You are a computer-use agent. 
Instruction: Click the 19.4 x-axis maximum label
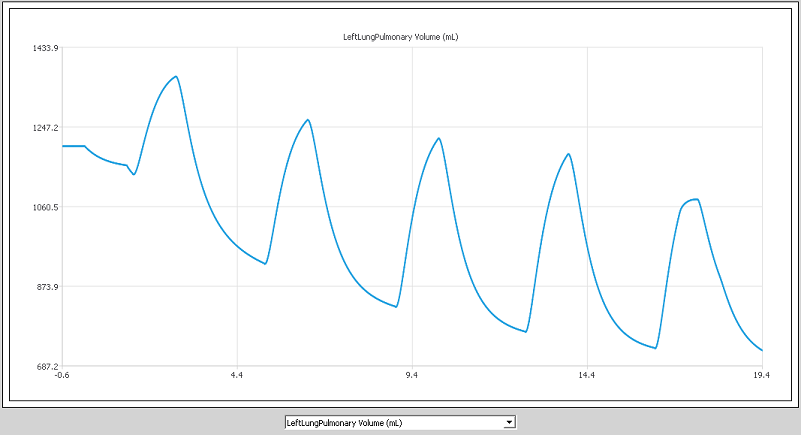[x=761, y=376]
